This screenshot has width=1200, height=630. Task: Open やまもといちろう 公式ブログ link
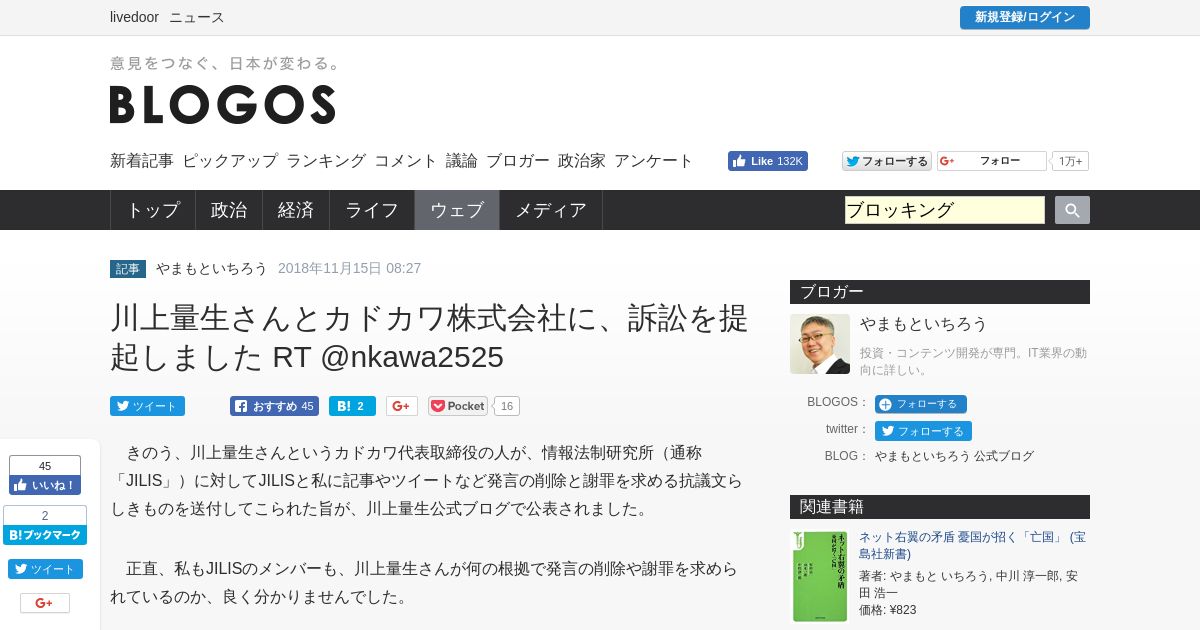(954, 456)
